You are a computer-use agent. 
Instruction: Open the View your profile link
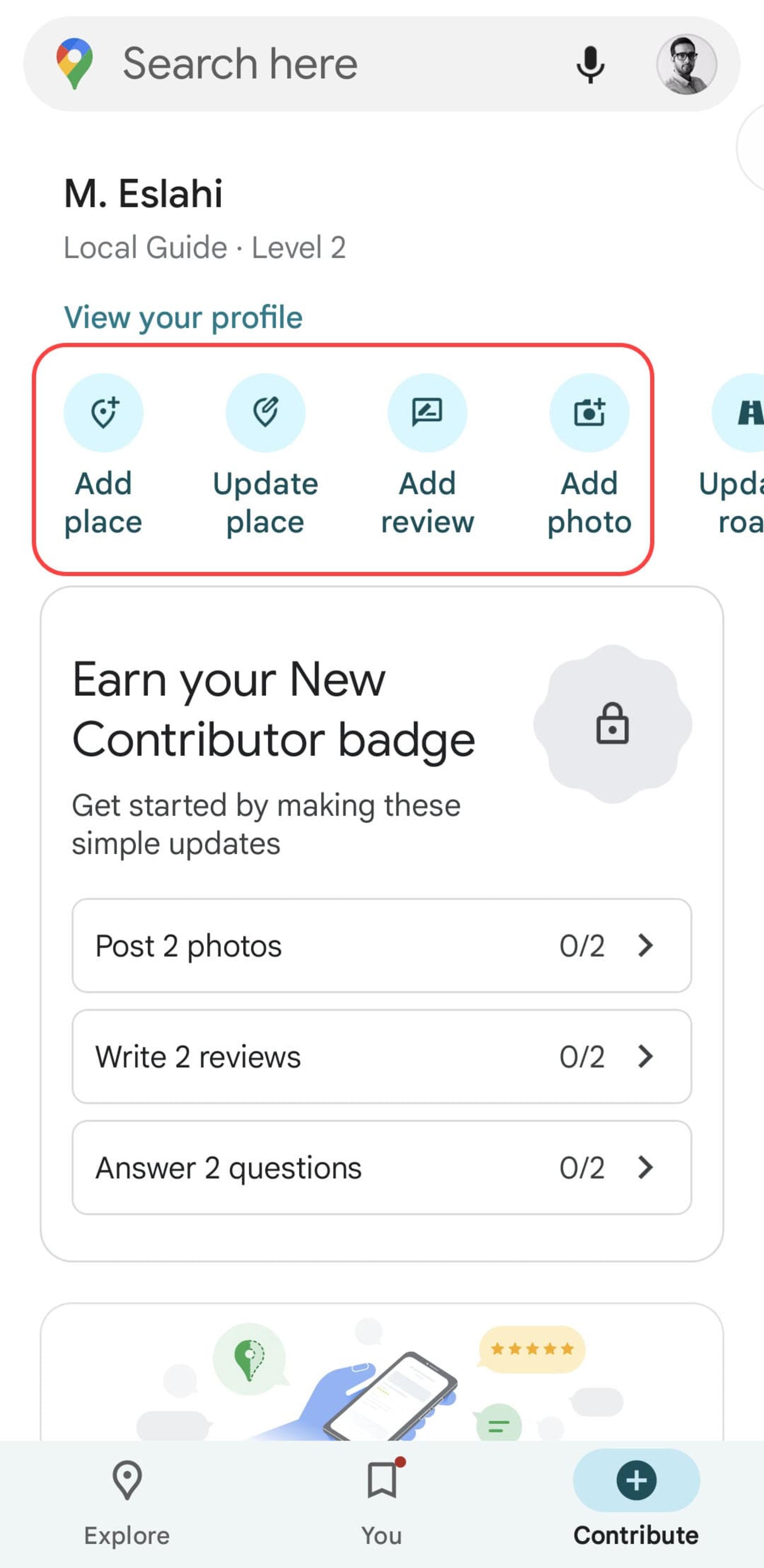[183, 317]
